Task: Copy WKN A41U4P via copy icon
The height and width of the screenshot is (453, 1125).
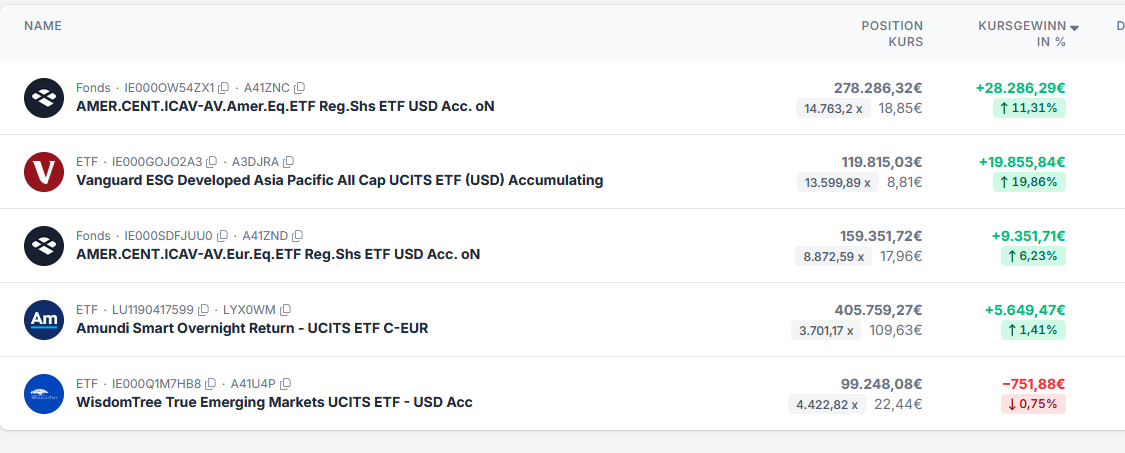Action: [x=285, y=383]
